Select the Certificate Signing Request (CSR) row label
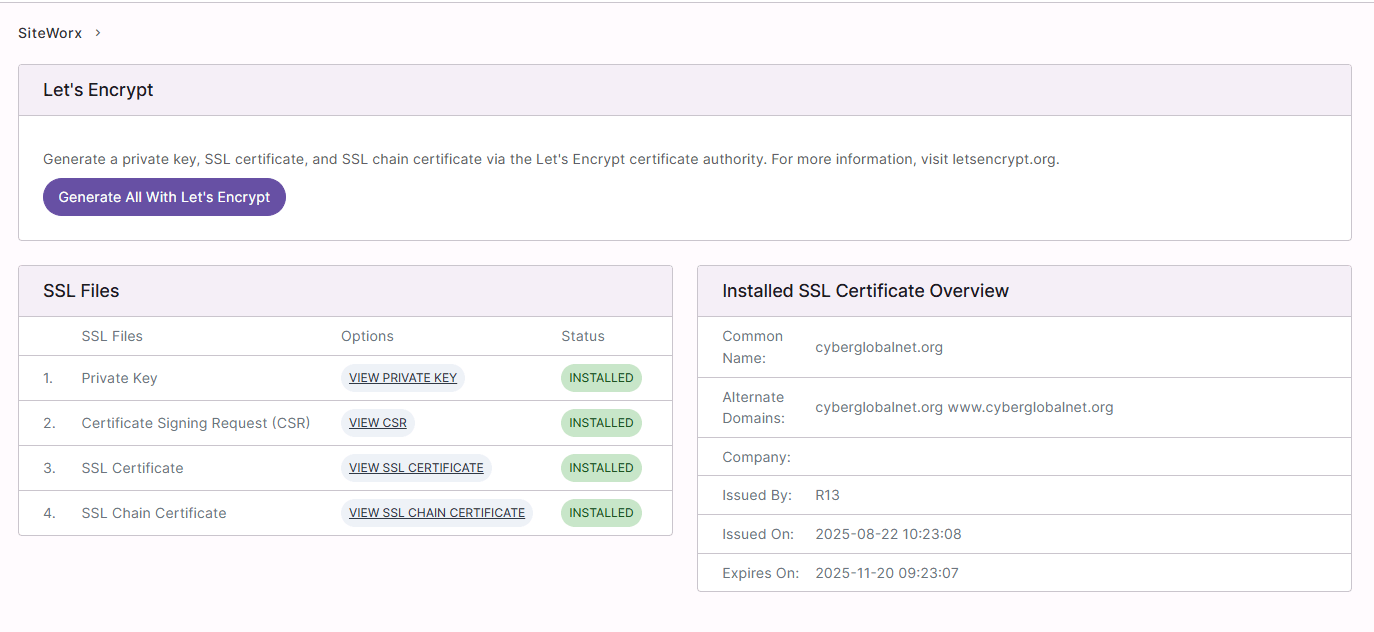This screenshot has height=632, width=1374. pyautogui.click(x=196, y=423)
